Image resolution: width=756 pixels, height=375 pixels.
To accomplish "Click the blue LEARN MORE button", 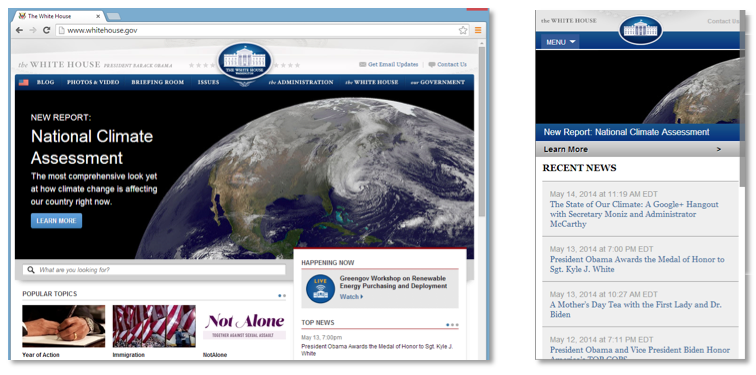I will tap(56, 221).
